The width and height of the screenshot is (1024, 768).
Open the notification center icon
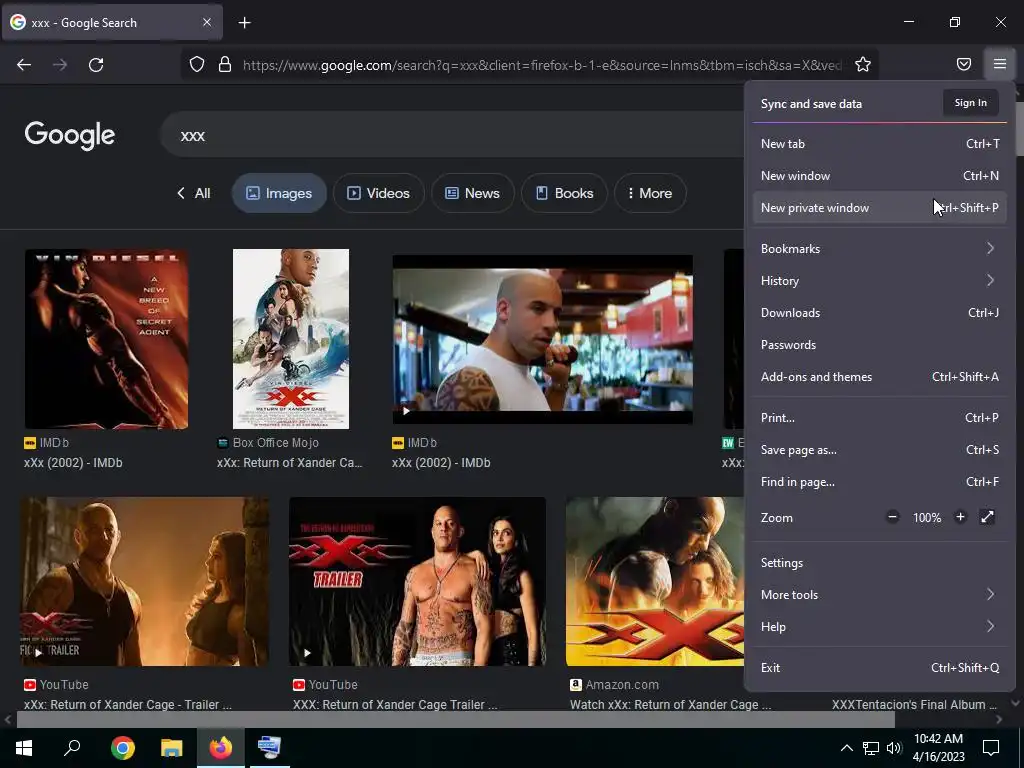tap(991, 748)
